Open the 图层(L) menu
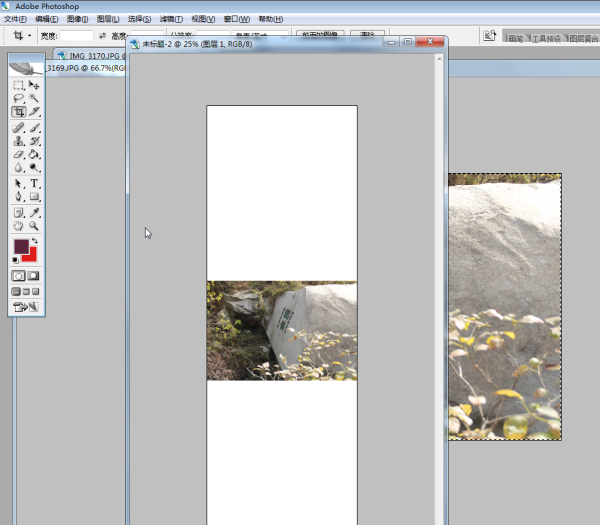This screenshot has height=525, width=600. [x=108, y=19]
